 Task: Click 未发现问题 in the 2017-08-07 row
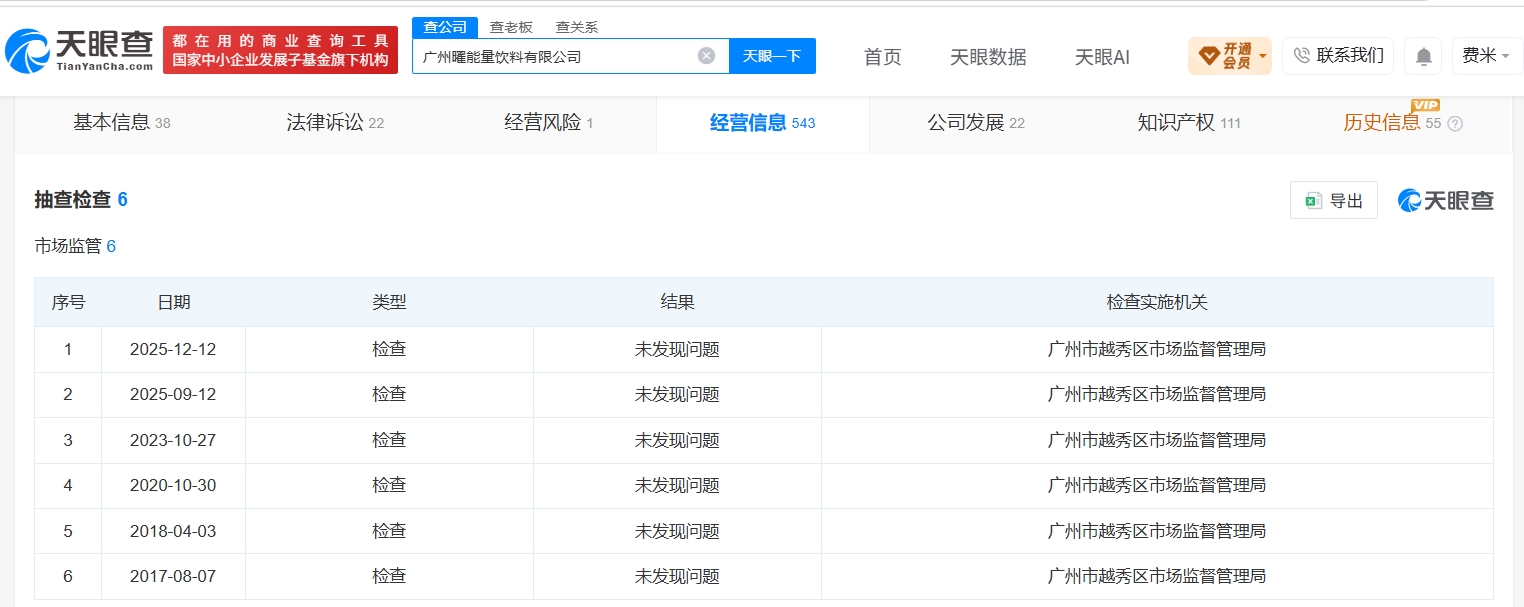click(x=677, y=576)
